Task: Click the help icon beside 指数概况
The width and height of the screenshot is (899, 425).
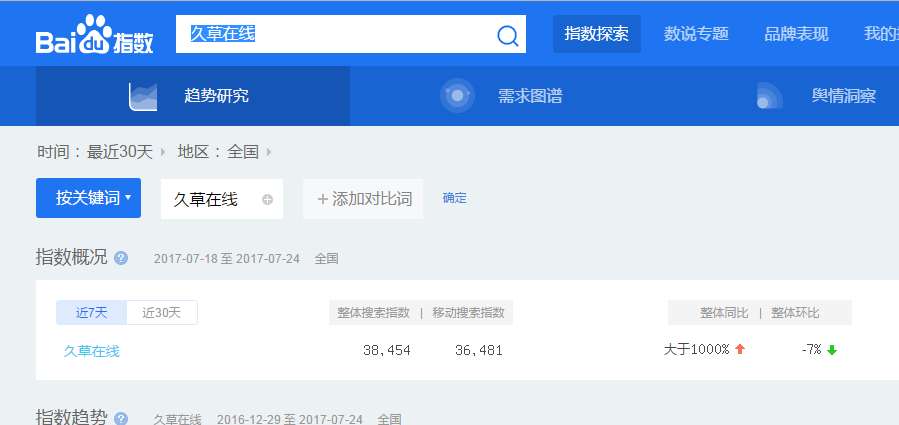Action: pyautogui.click(x=120, y=258)
